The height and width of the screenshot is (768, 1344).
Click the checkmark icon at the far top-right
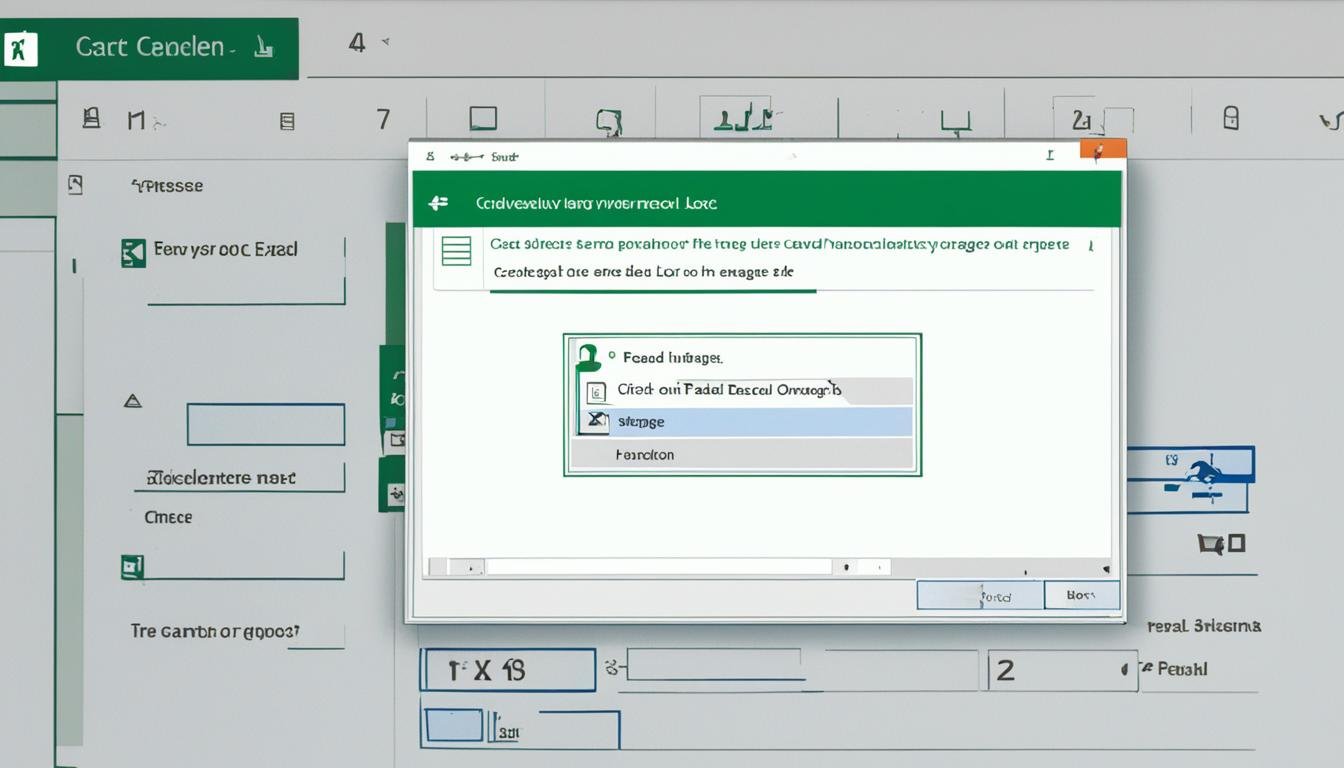[1330, 122]
